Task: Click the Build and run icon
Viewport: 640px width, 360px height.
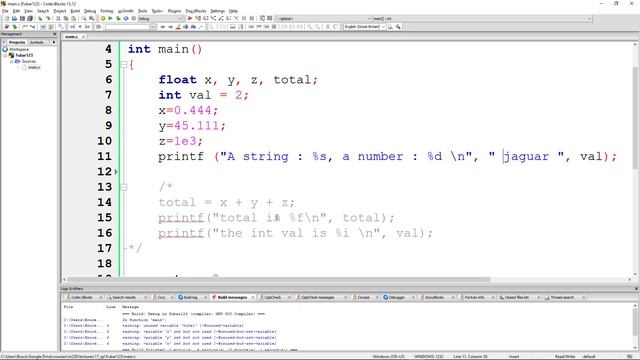Action: point(118,18)
